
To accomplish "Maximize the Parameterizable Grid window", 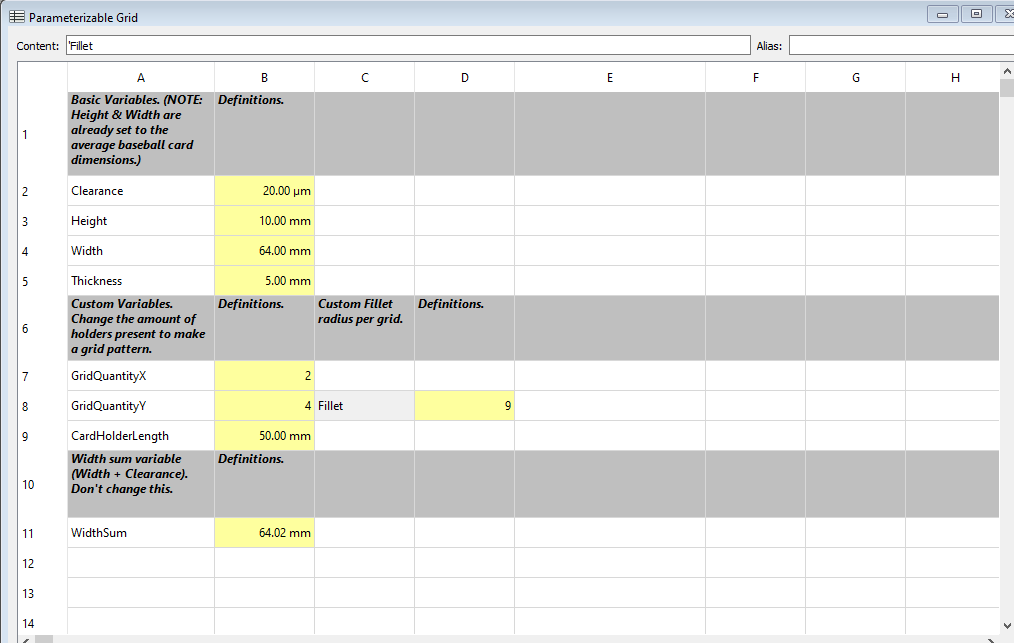I will click(x=976, y=14).
